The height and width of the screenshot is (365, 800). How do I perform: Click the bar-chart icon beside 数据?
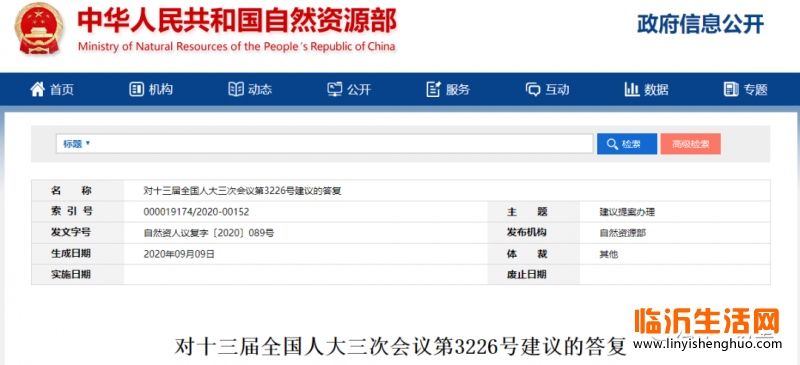click(x=632, y=89)
